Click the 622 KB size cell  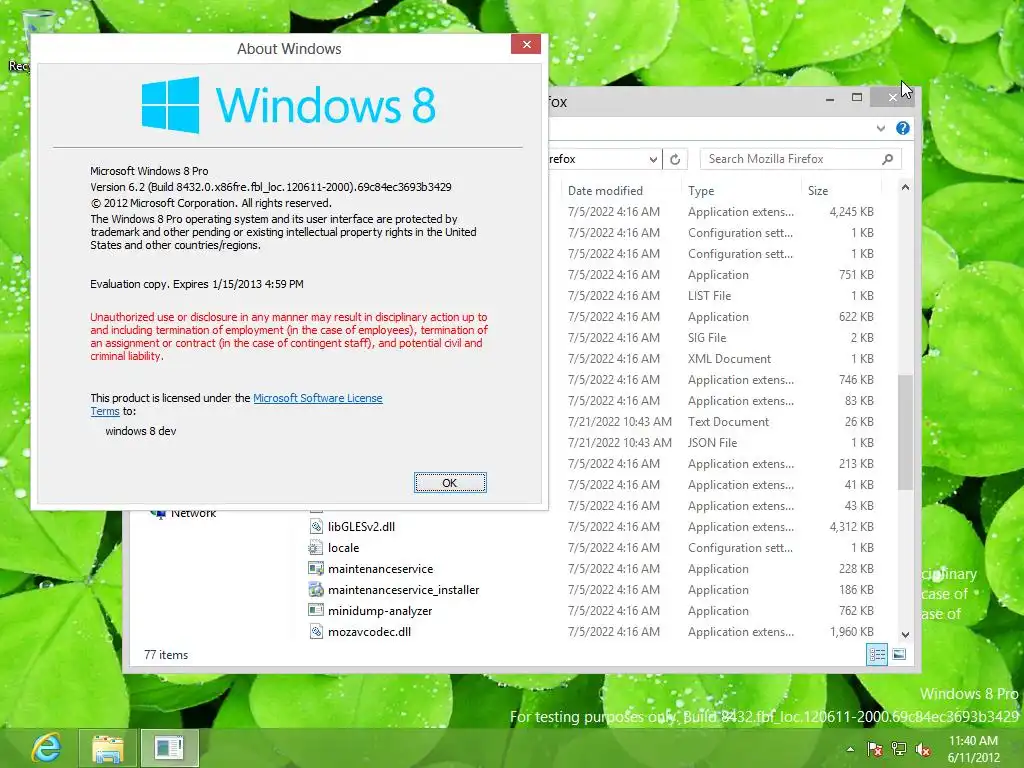click(x=856, y=317)
